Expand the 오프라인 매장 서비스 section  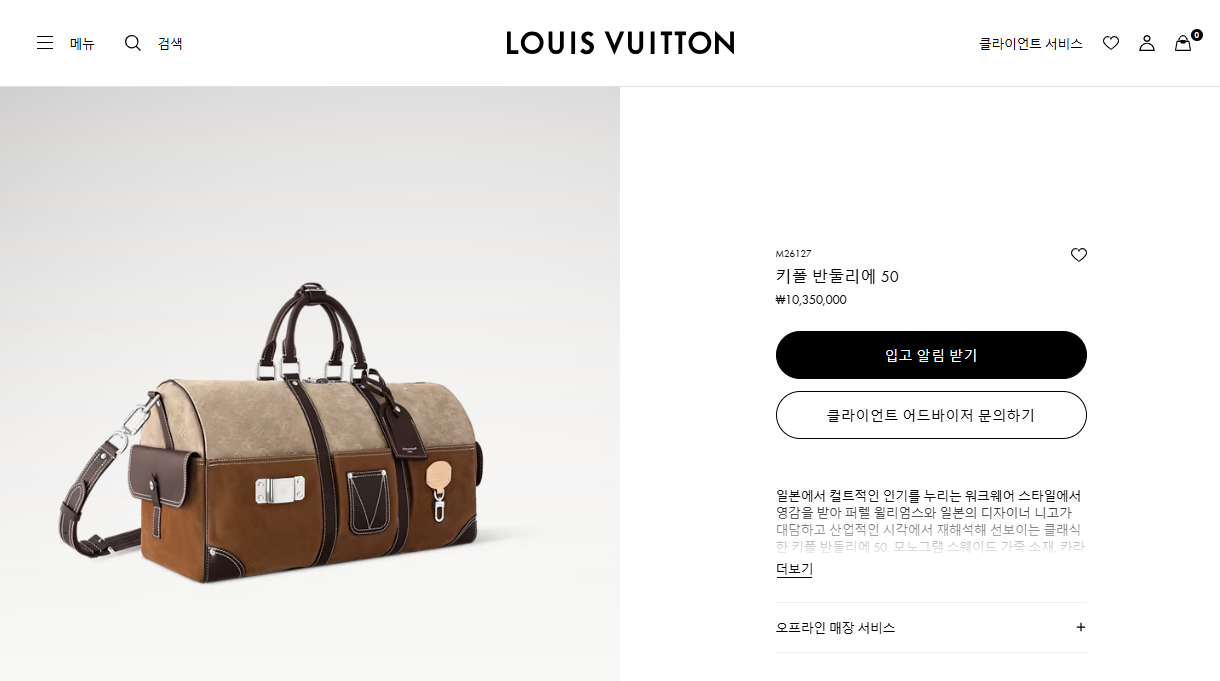click(931, 627)
